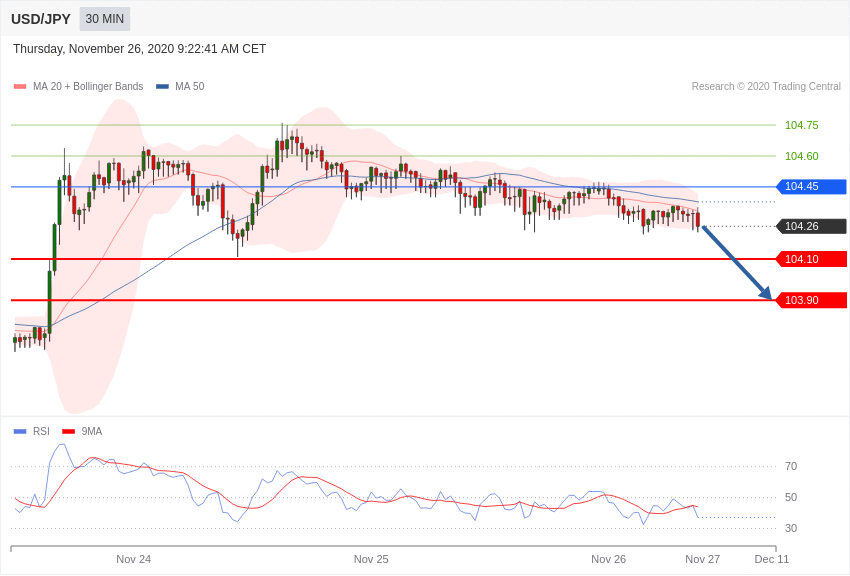
Task: Click the Research © 2020 Trading Central credit
Action: (x=766, y=87)
